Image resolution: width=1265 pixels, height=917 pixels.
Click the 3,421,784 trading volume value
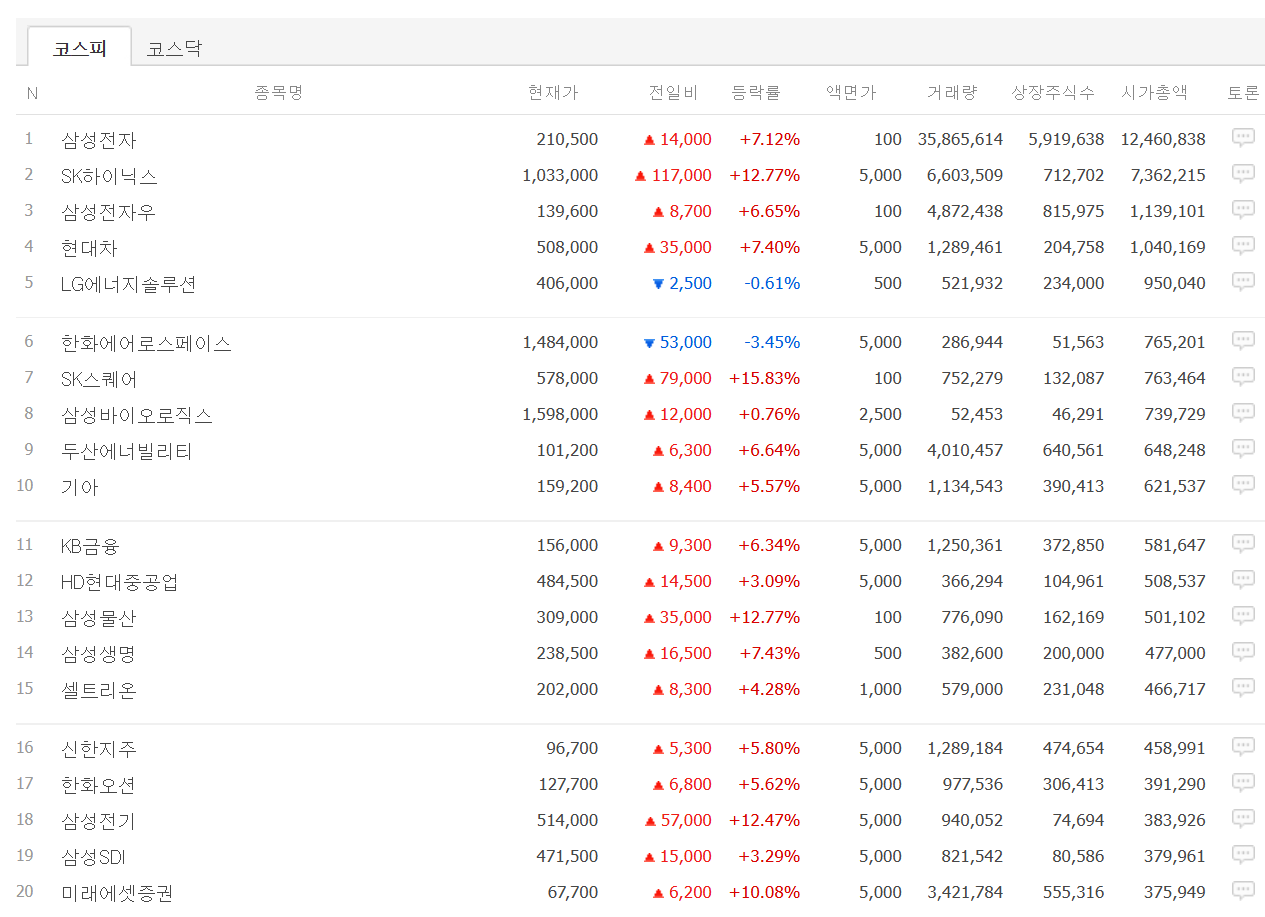pyautogui.click(x=965, y=892)
